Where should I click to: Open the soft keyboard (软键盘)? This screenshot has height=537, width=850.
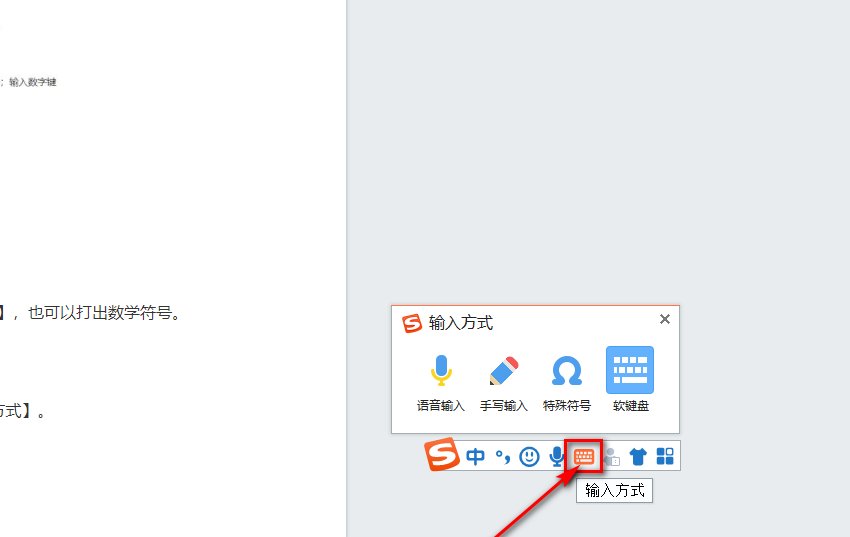[630, 379]
